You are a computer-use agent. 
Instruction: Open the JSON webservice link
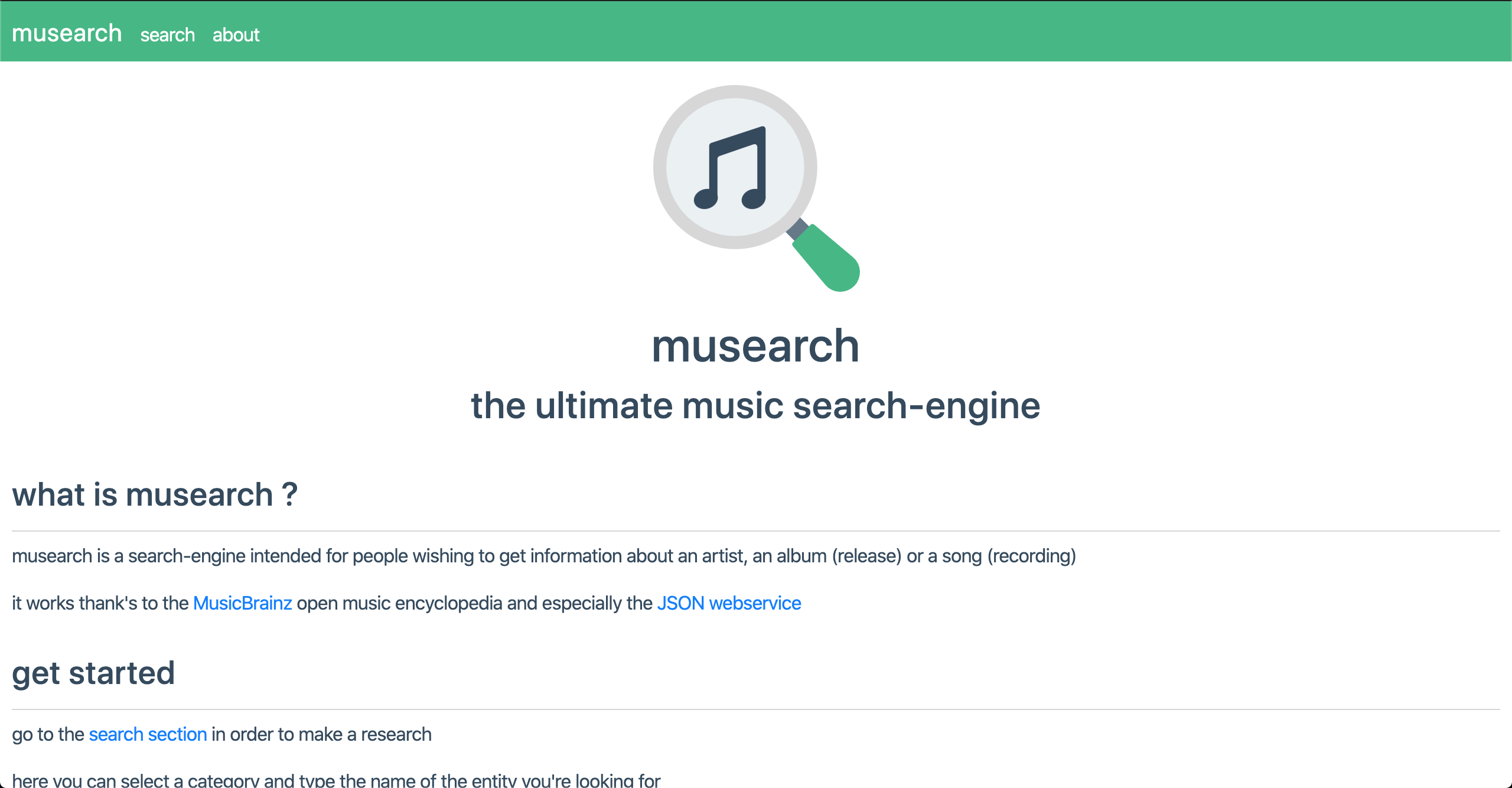coord(729,603)
